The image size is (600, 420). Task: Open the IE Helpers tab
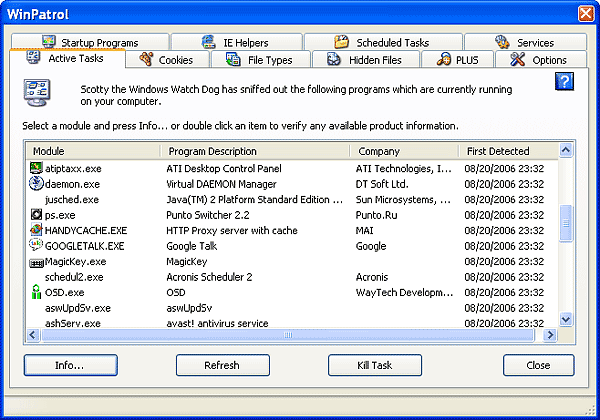[x=236, y=42]
